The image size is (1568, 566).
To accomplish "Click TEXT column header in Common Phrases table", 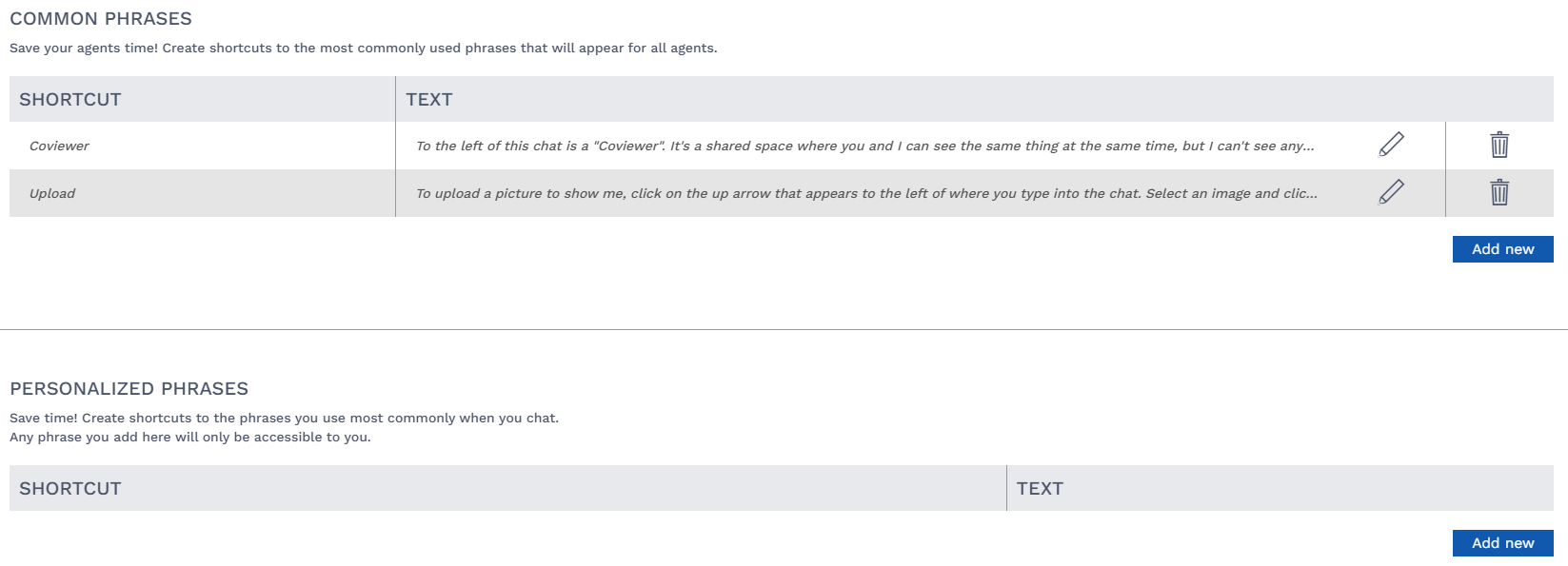I will tap(429, 100).
